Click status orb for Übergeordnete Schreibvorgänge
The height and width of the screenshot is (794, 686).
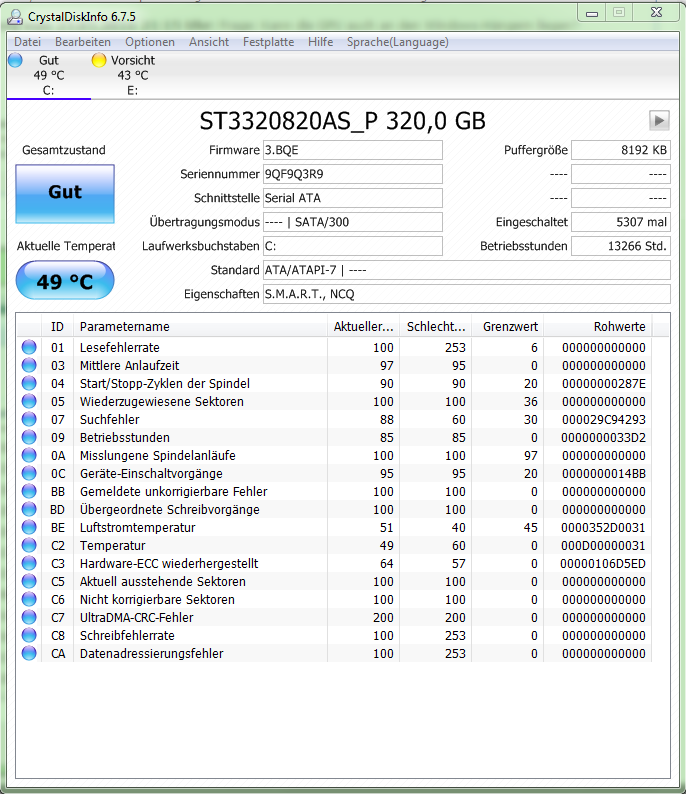tap(29, 509)
